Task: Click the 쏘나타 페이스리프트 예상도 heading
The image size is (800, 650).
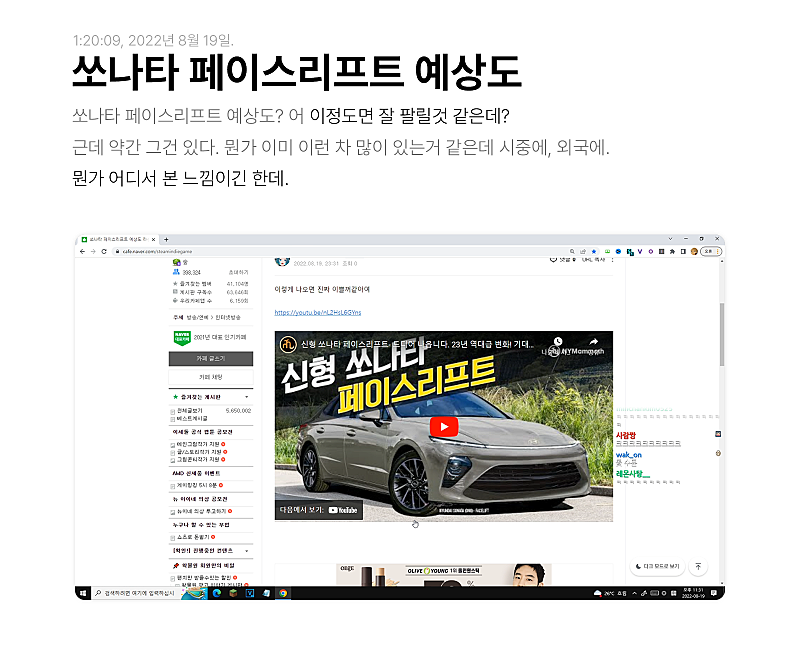Action: (x=297, y=72)
